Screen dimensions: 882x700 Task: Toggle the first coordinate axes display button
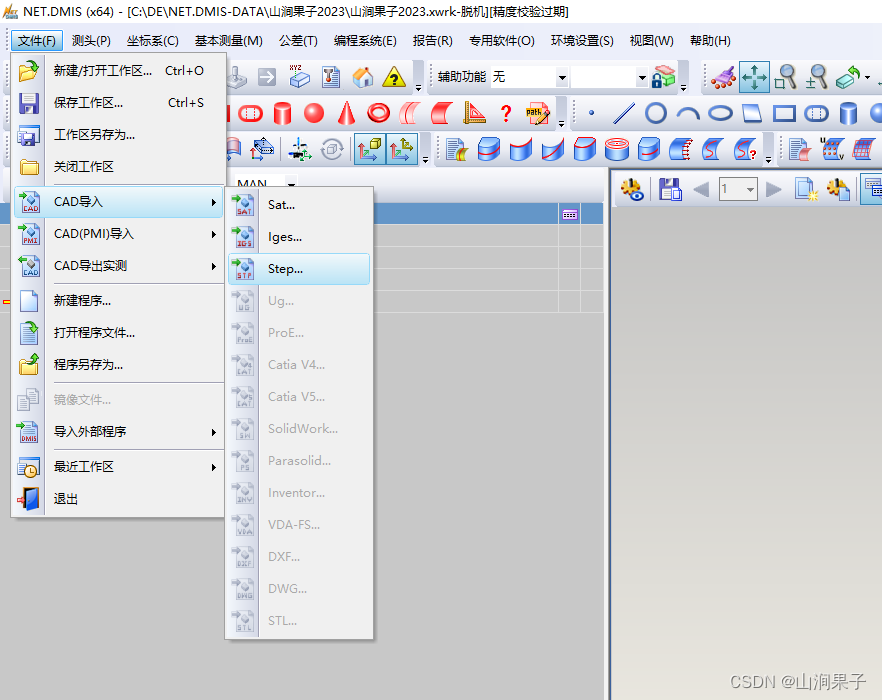tap(370, 149)
